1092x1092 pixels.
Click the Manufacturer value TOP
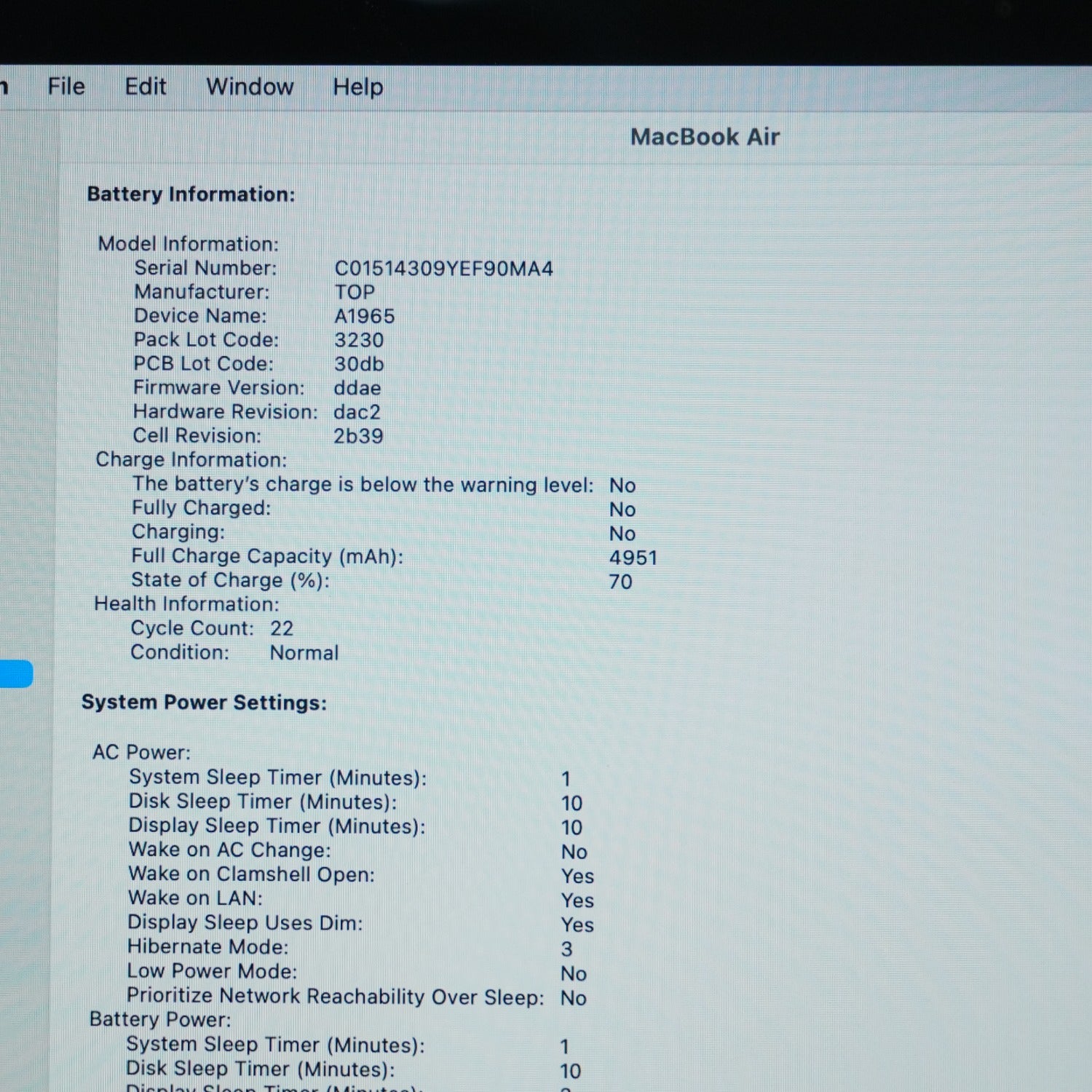coord(355,293)
